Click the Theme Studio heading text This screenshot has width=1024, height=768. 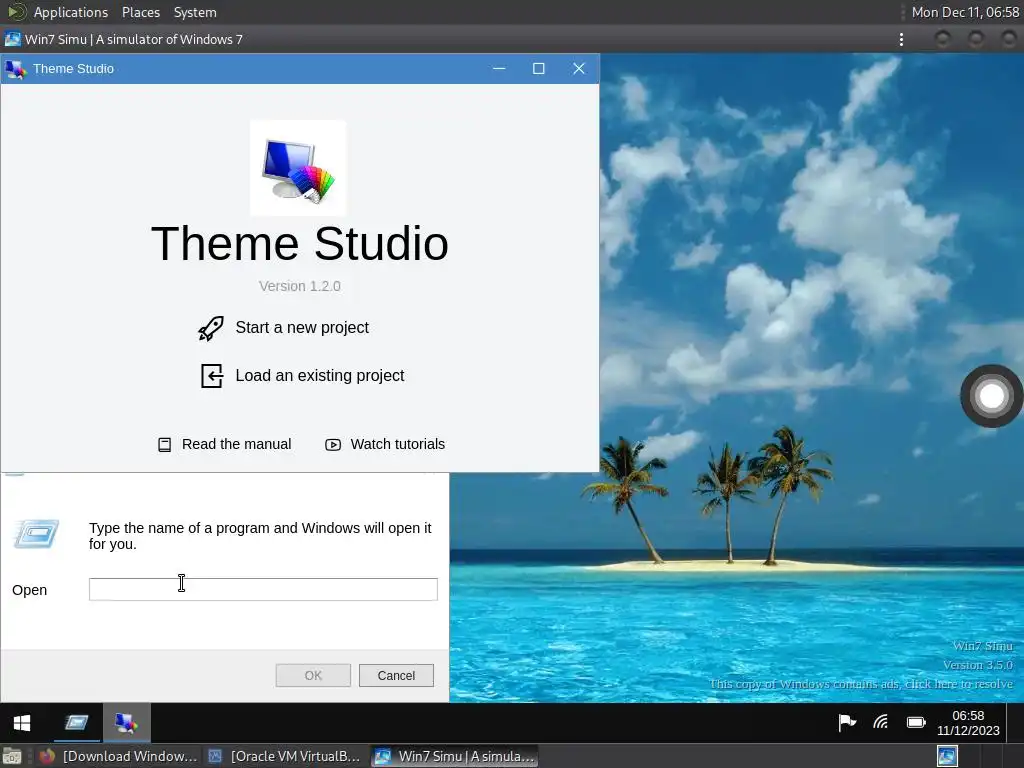300,244
